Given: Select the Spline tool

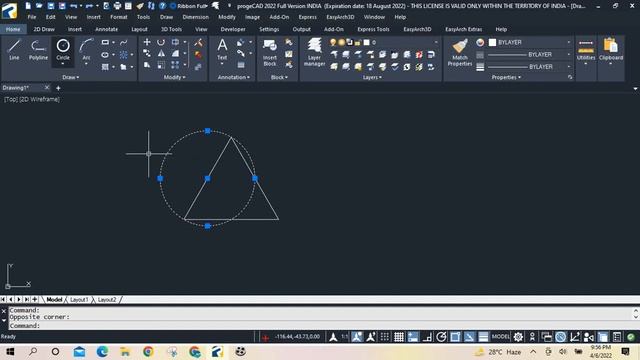Looking at the screenshot, I should coord(123,42).
